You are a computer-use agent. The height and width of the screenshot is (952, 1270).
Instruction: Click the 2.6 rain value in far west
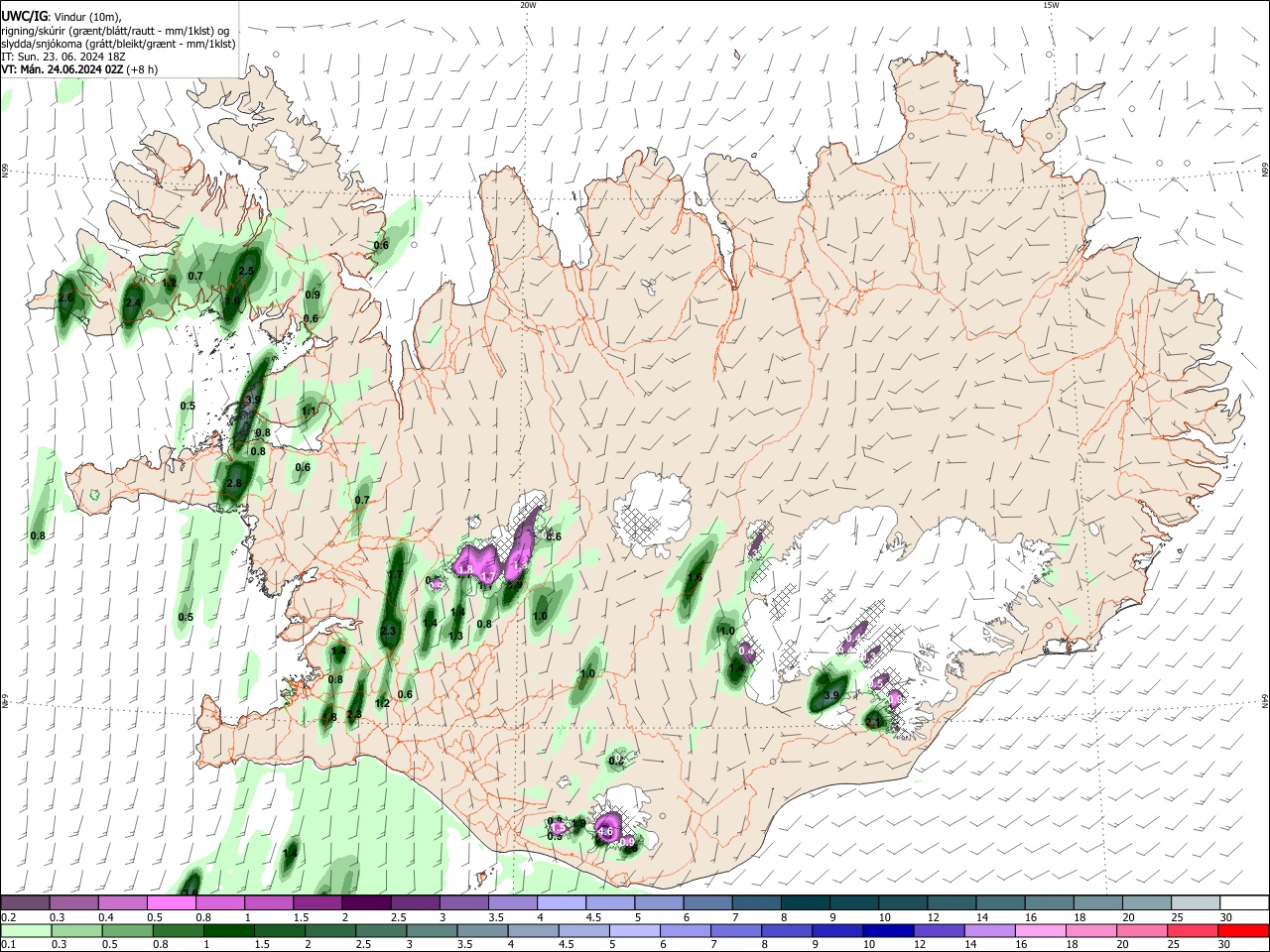(66, 297)
